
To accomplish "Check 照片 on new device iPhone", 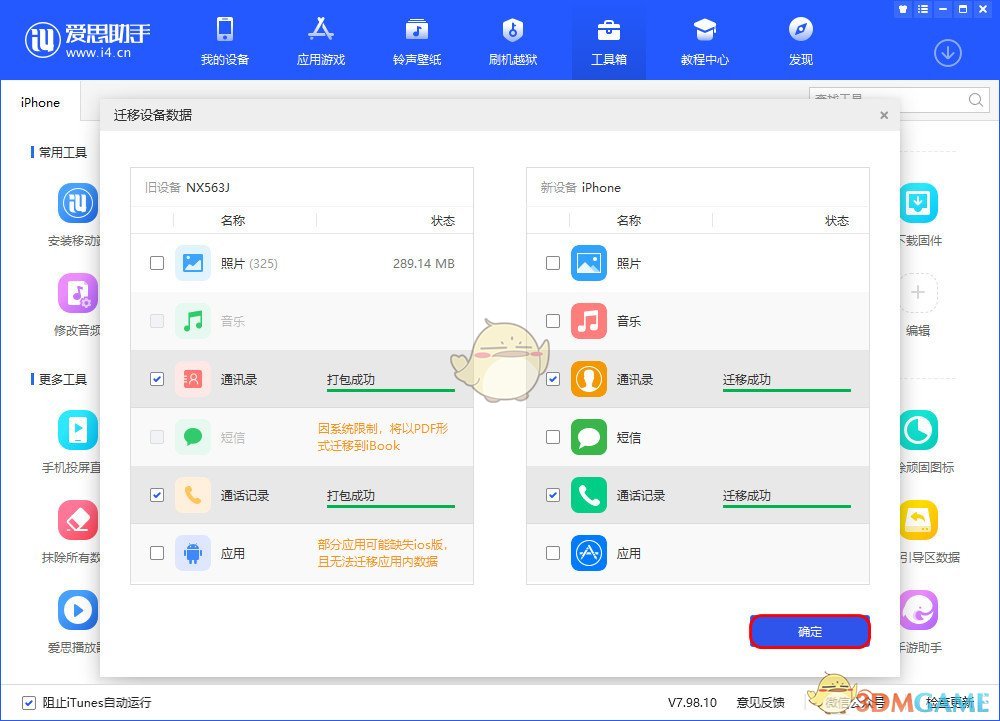I will coord(553,263).
